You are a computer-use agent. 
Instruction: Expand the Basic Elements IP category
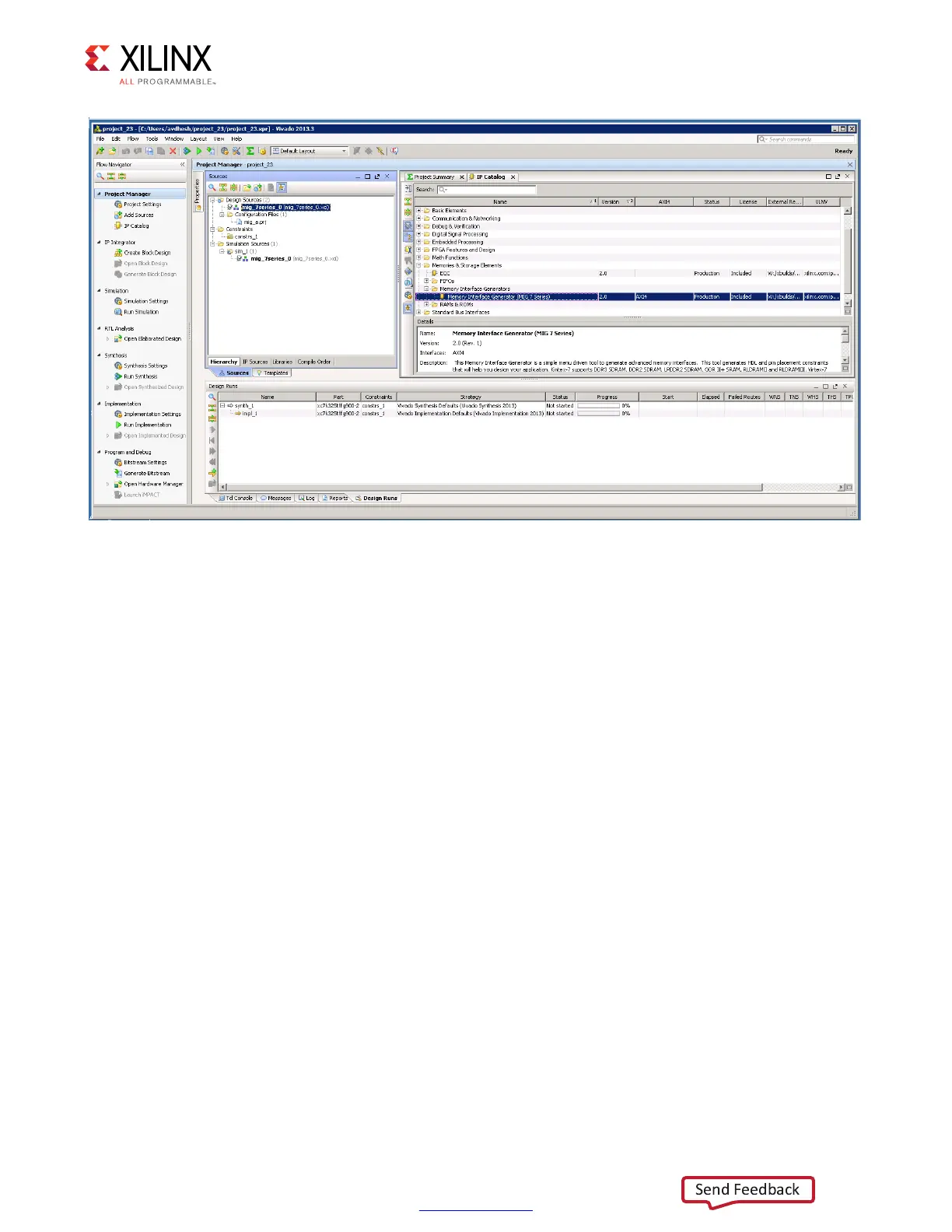(418, 211)
